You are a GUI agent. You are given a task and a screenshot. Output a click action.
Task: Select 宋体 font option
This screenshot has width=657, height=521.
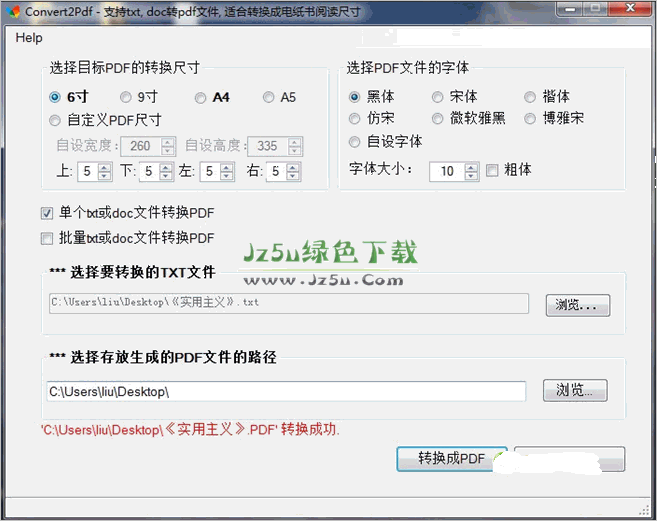coord(437,97)
